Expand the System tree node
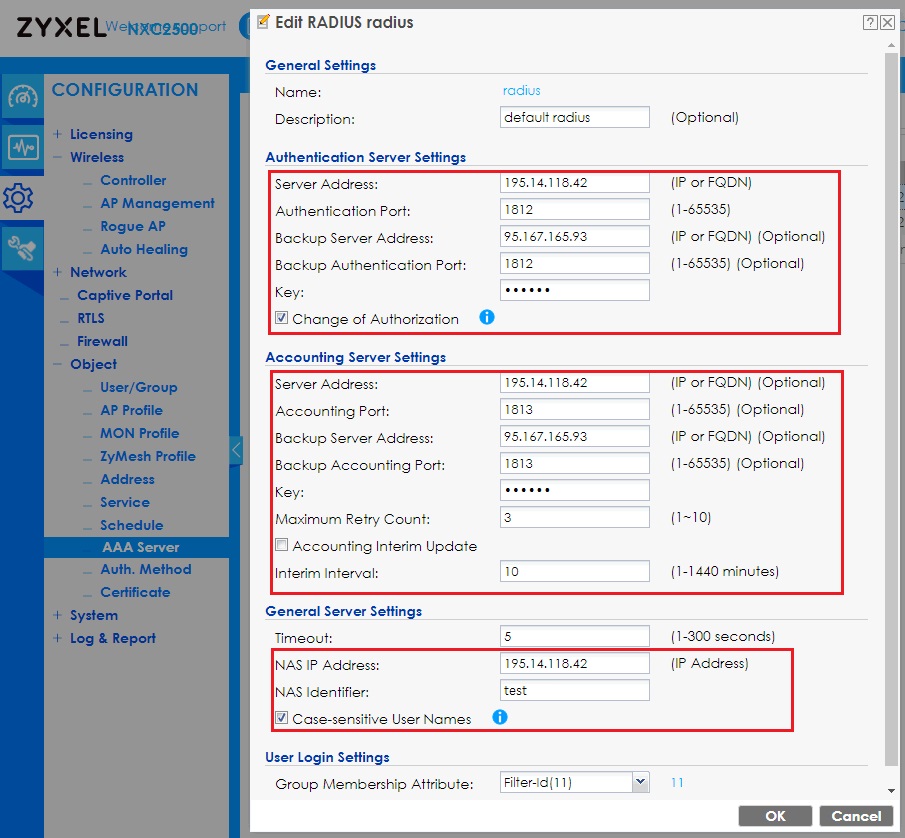 click(x=58, y=615)
